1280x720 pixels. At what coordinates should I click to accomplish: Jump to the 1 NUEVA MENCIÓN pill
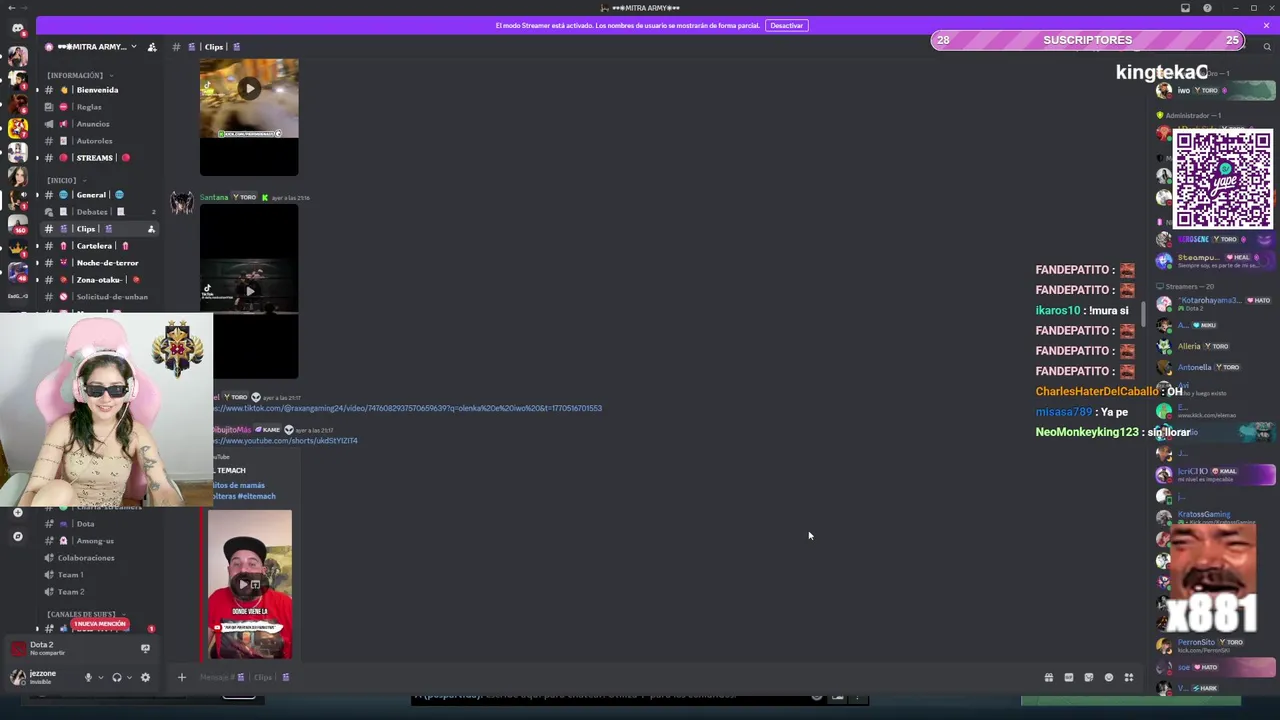(100, 624)
